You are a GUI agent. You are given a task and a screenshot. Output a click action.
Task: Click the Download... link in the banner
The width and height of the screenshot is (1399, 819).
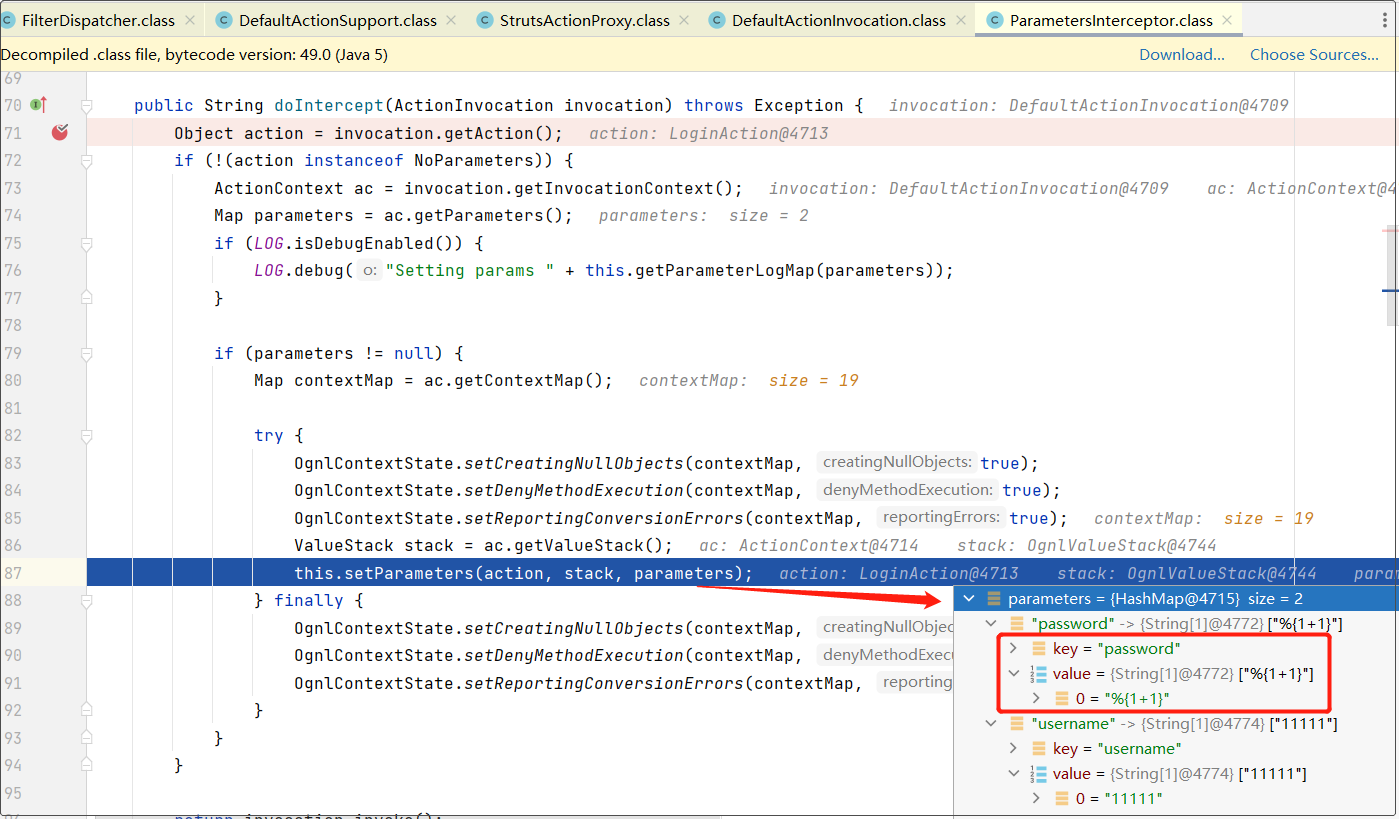(x=1182, y=54)
